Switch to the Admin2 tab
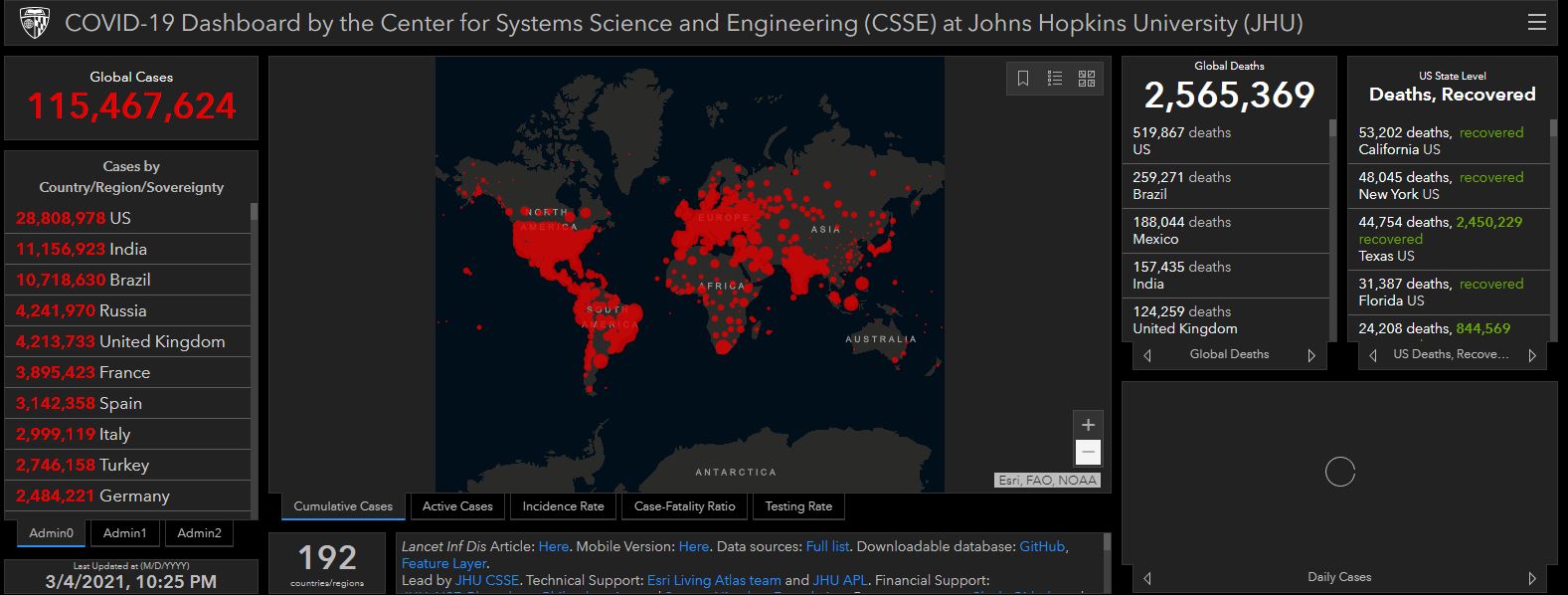Screen dimensions: 1568x595 pyautogui.click(x=199, y=533)
